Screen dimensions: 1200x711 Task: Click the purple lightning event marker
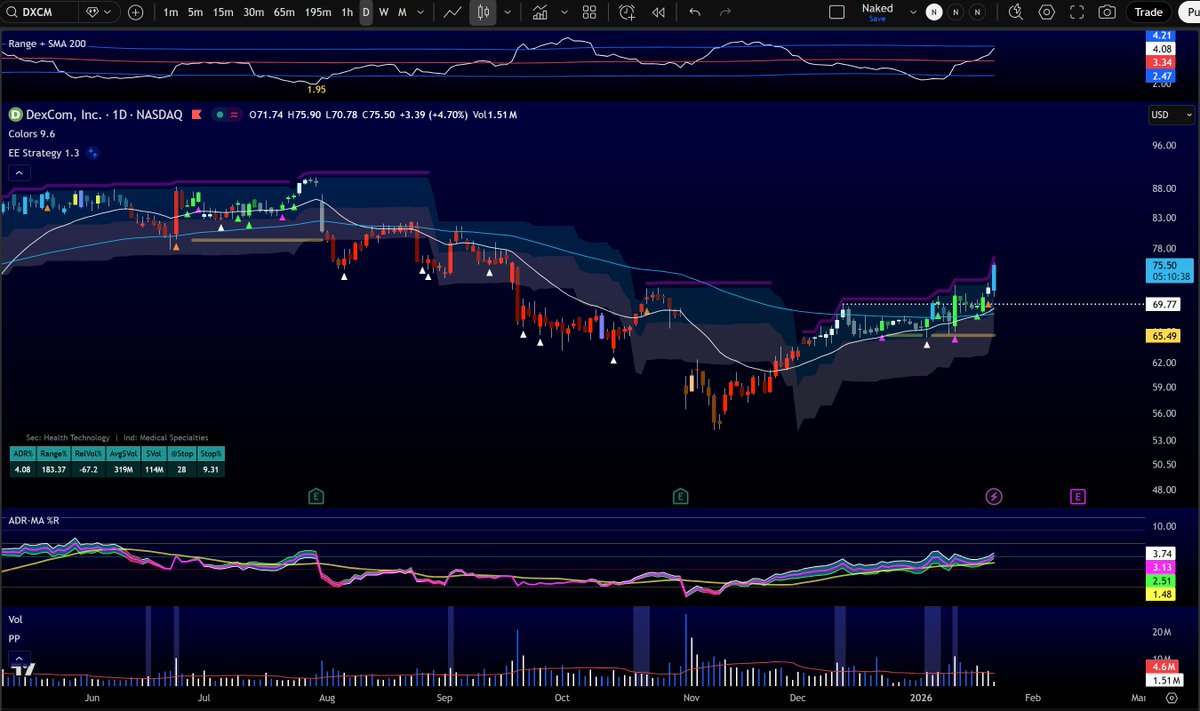993,495
